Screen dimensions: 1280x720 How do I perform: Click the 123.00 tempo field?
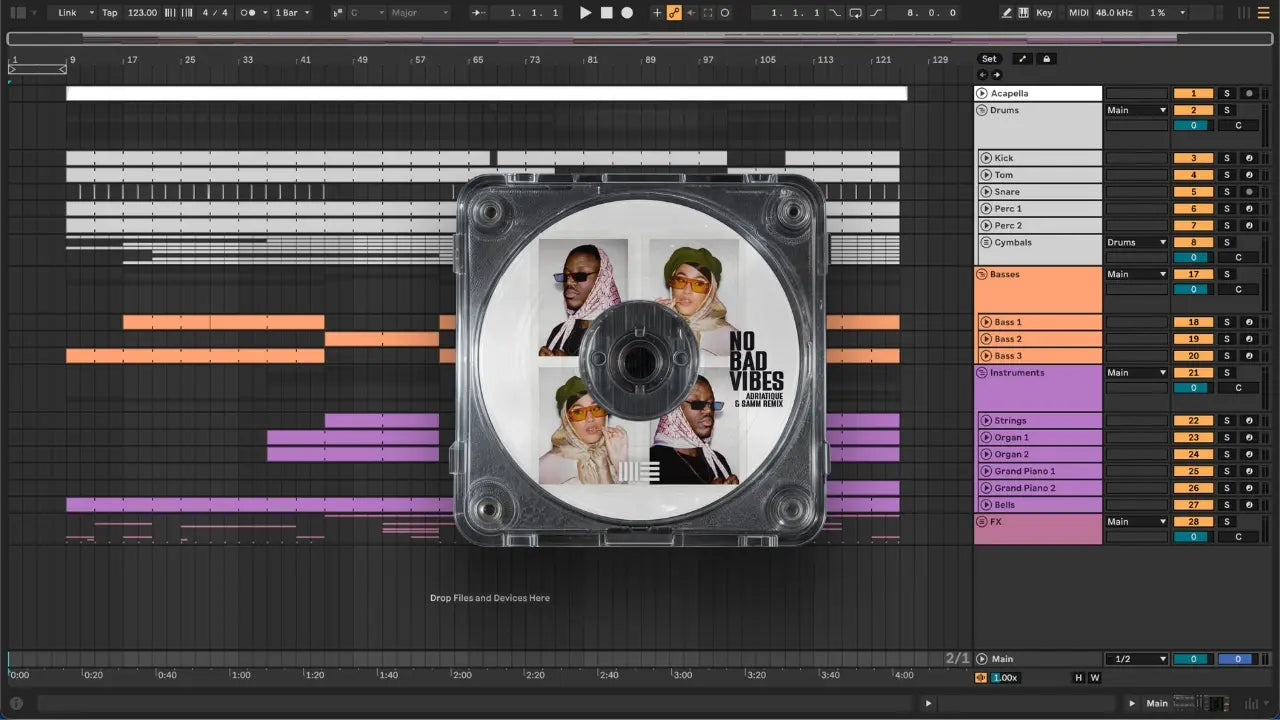click(x=143, y=13)
